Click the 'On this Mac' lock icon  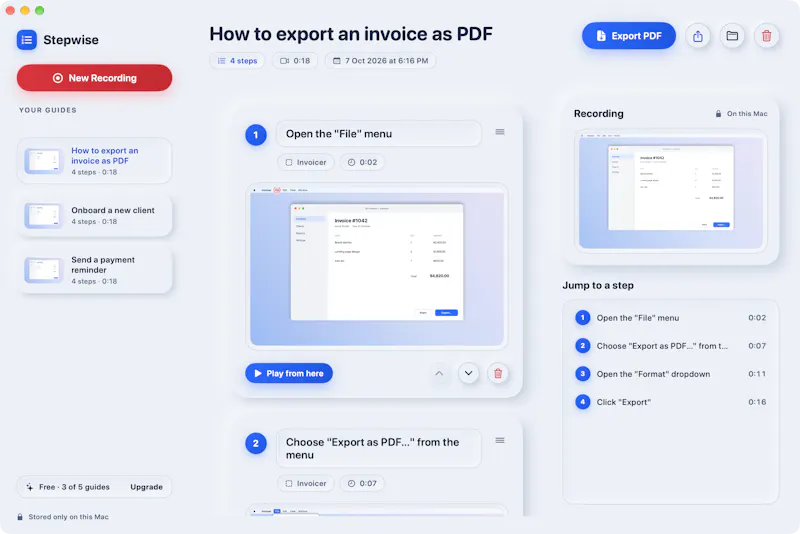point(718,114)
